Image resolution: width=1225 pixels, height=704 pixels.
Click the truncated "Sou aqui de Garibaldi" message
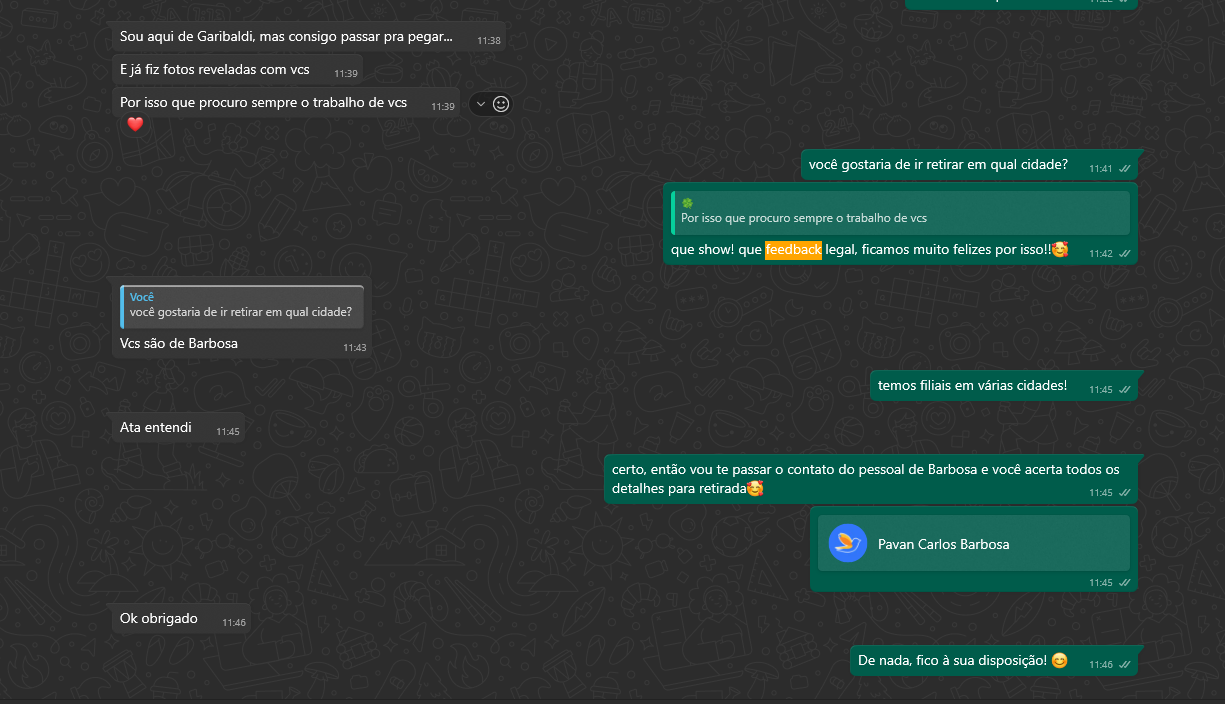pos(286,37)
